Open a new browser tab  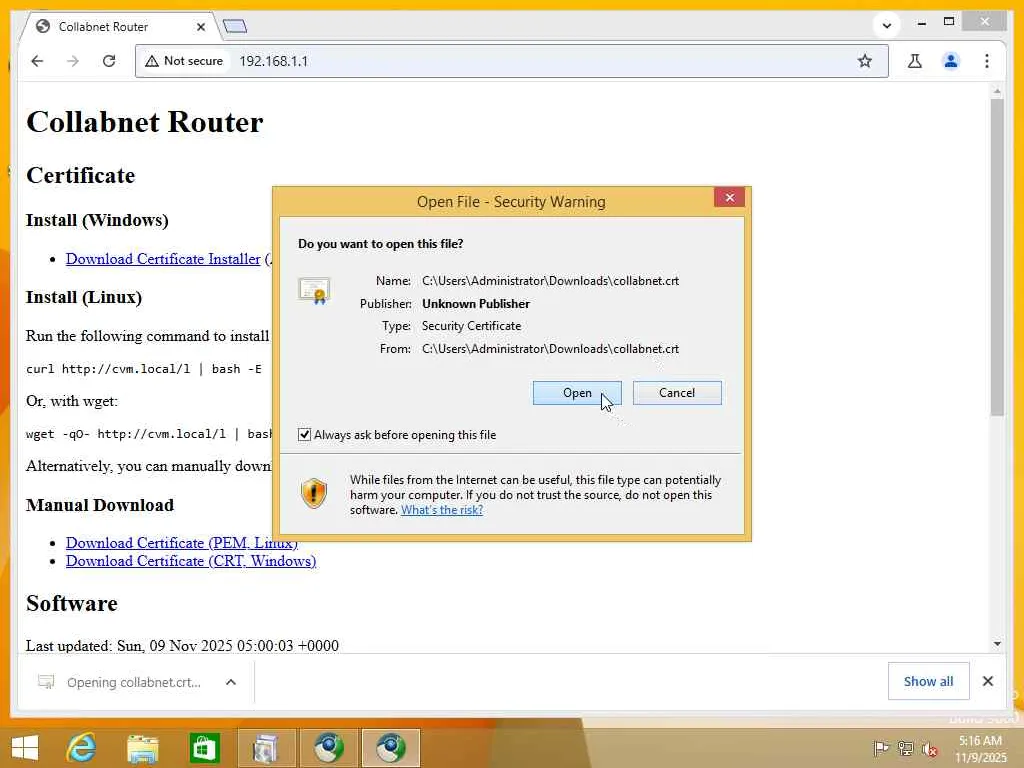click(235, 26)
